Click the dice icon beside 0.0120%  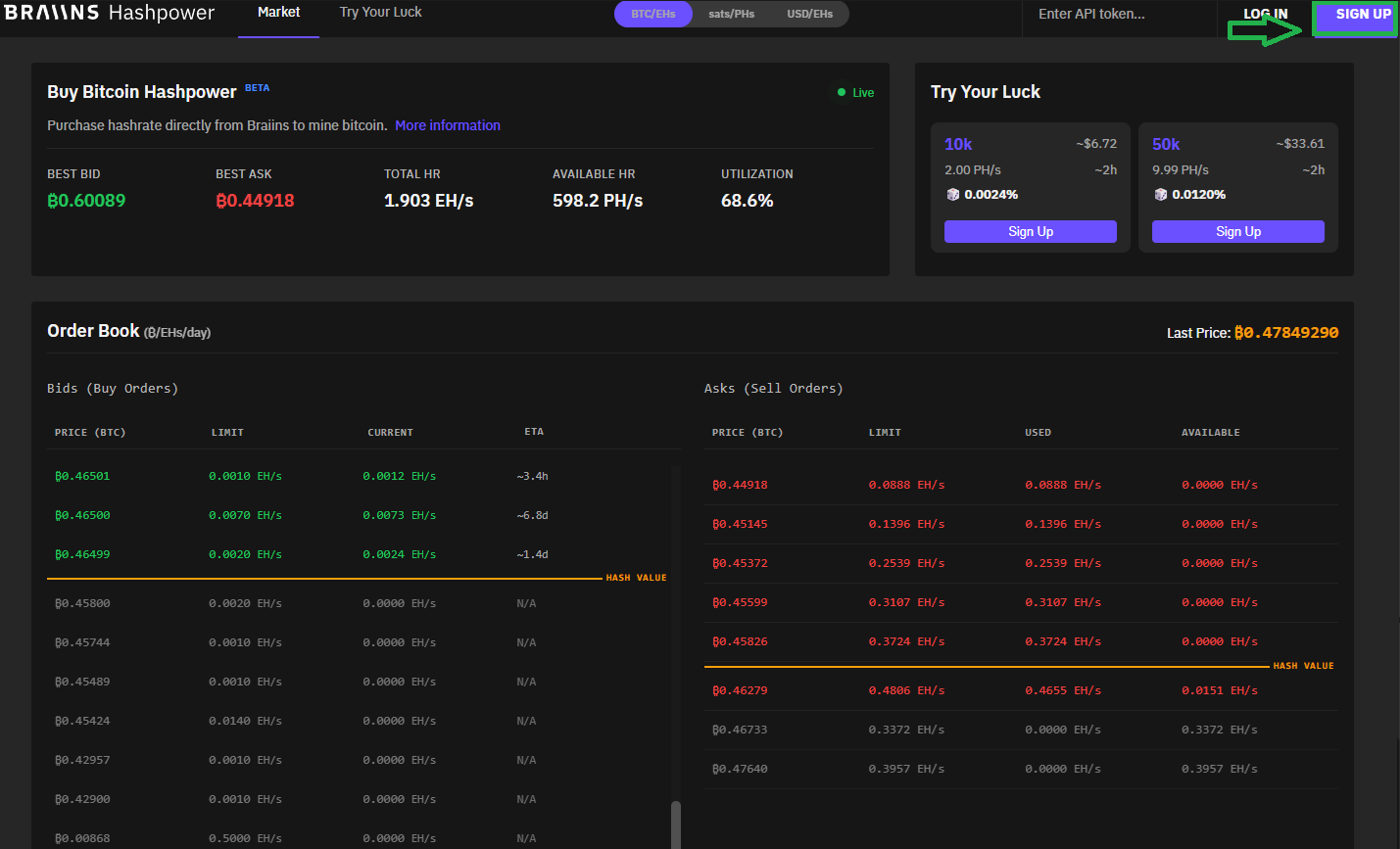(1160, 195)
